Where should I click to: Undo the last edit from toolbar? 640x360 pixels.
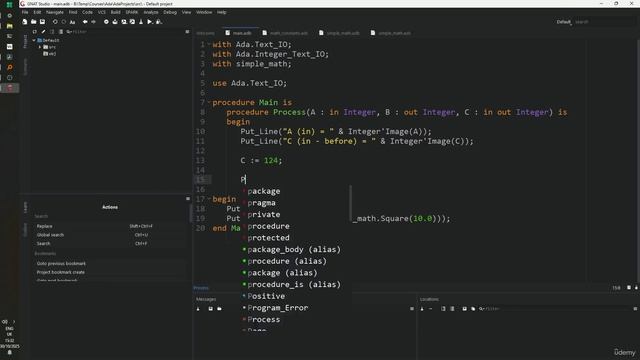[x=55, y=22]
